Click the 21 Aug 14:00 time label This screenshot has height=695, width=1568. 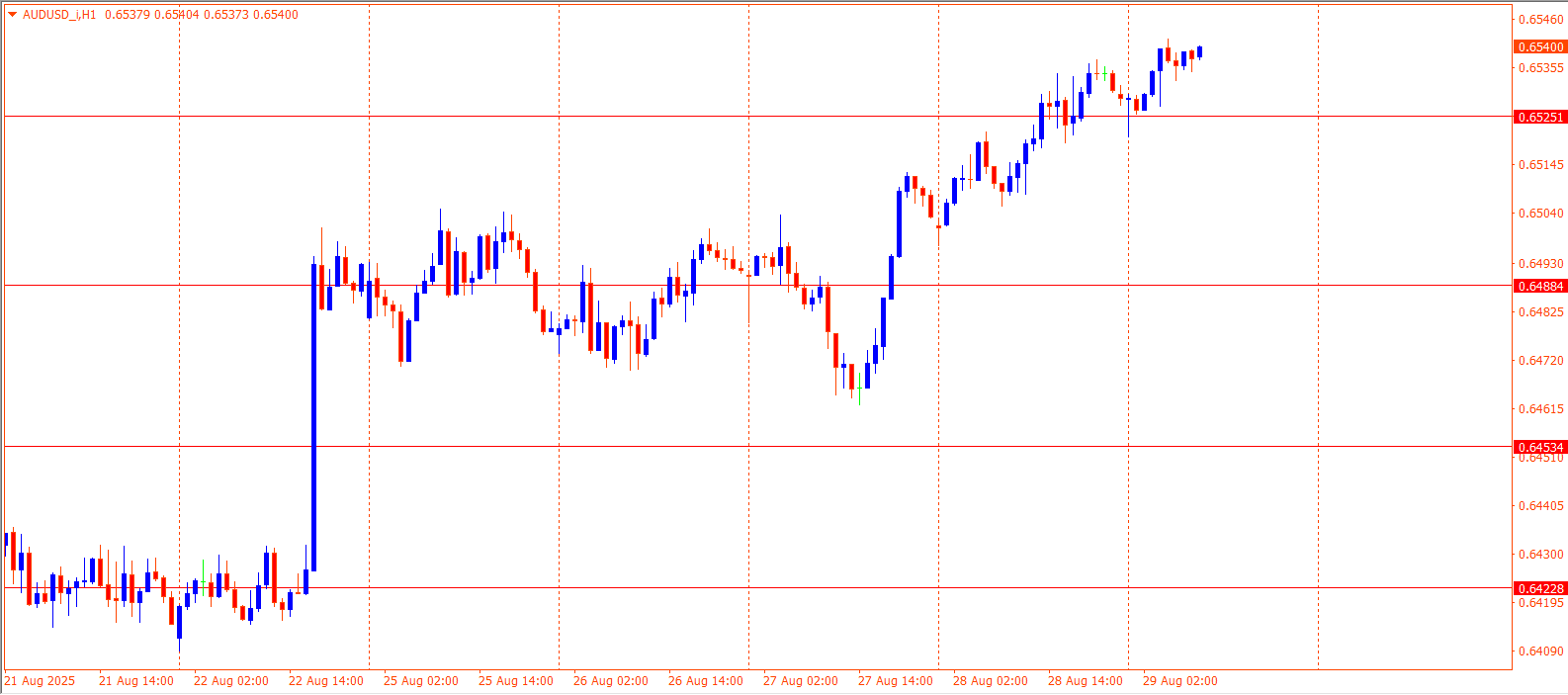click(136, 681)
